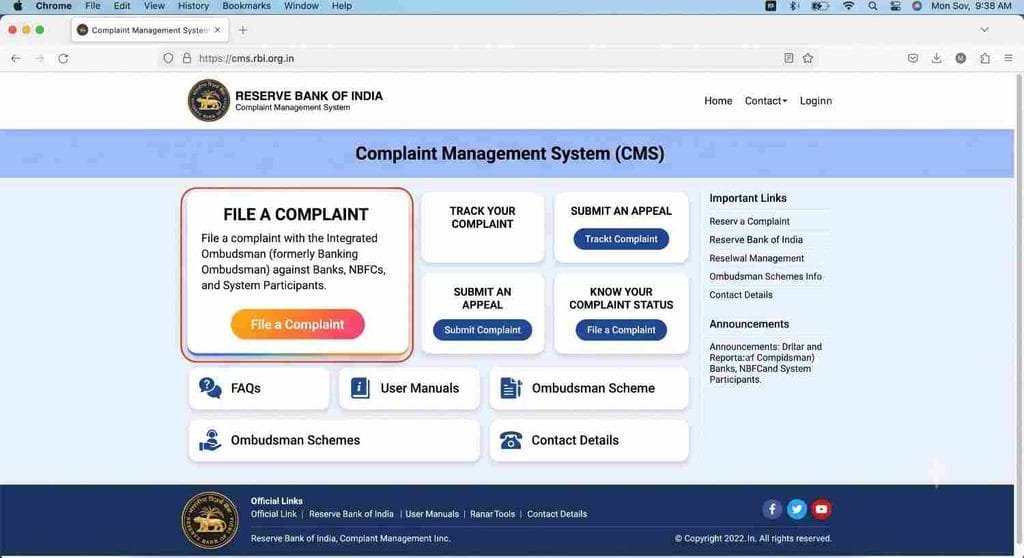Open Ombudsman Schemes Info link
1024x558 pixels.
coord(765,276)
